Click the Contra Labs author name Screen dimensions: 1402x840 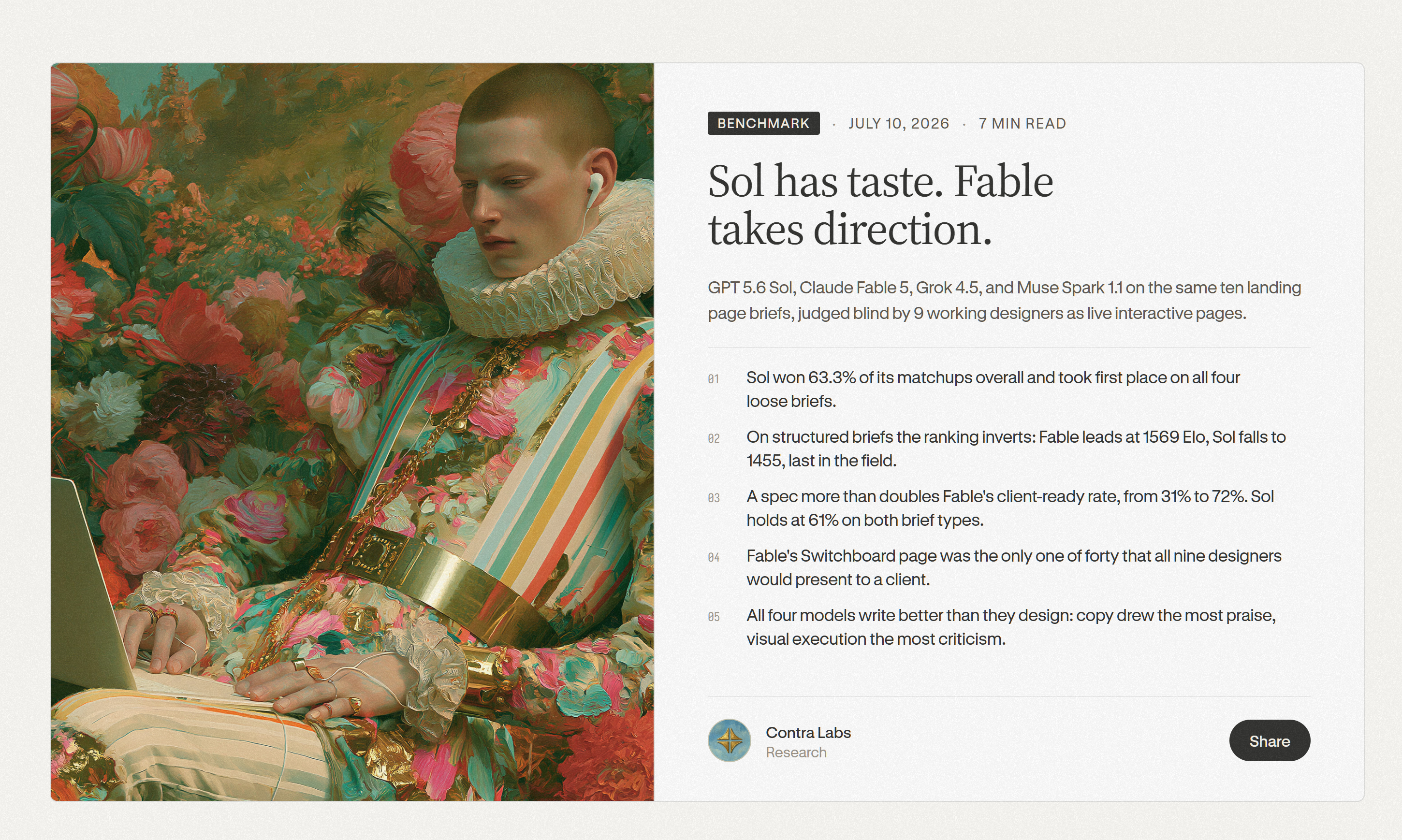pyautogui.click(x=808, y=732)
